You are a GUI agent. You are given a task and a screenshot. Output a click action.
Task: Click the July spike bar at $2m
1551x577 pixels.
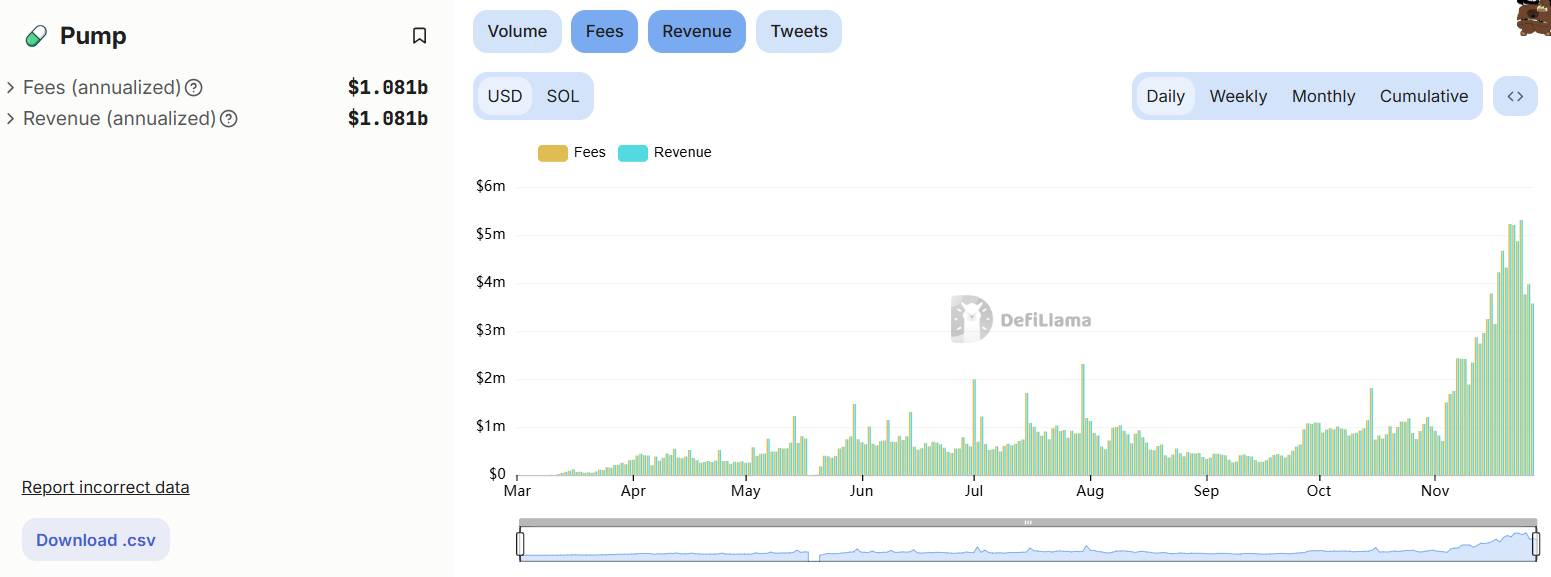pyautogui.click(x=974, y=427)
